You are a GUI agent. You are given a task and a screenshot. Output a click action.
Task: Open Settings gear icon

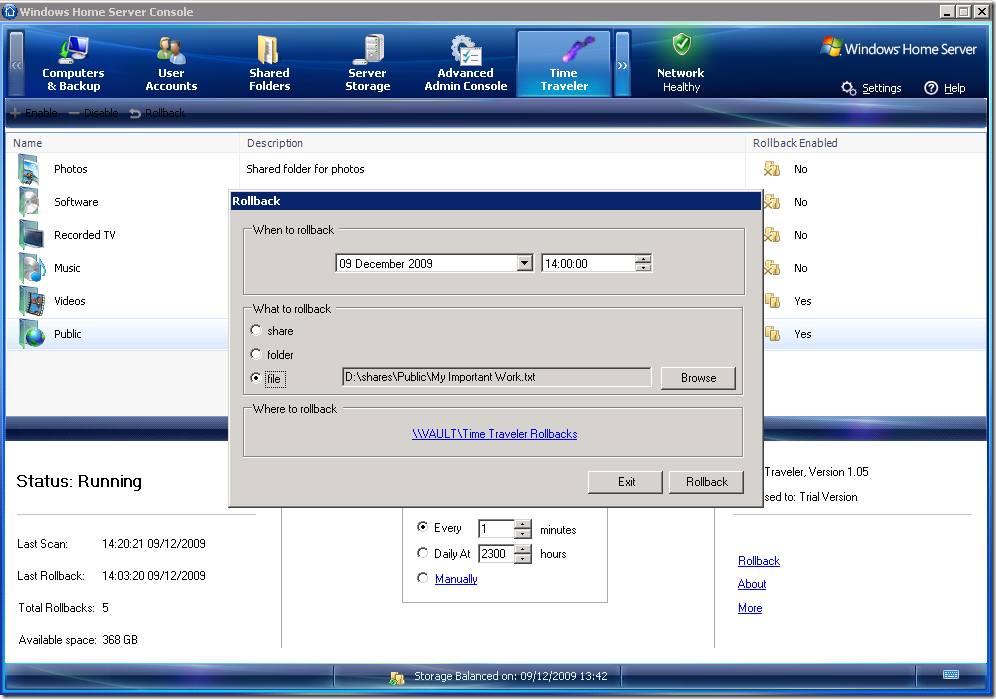(848, 88)
